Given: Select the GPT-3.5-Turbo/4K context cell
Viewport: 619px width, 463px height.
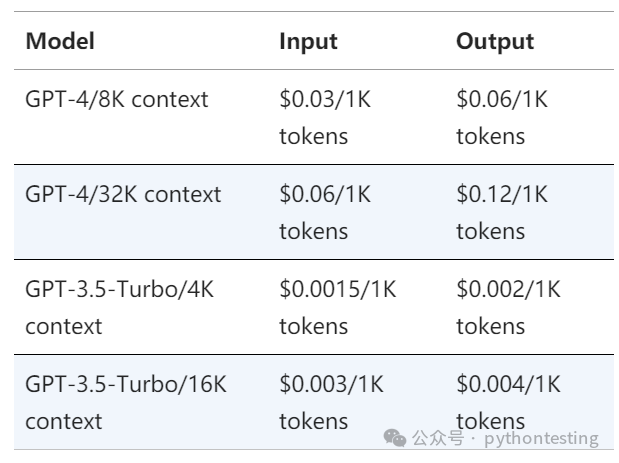Looking at the screenshot, I should [119, 307].
